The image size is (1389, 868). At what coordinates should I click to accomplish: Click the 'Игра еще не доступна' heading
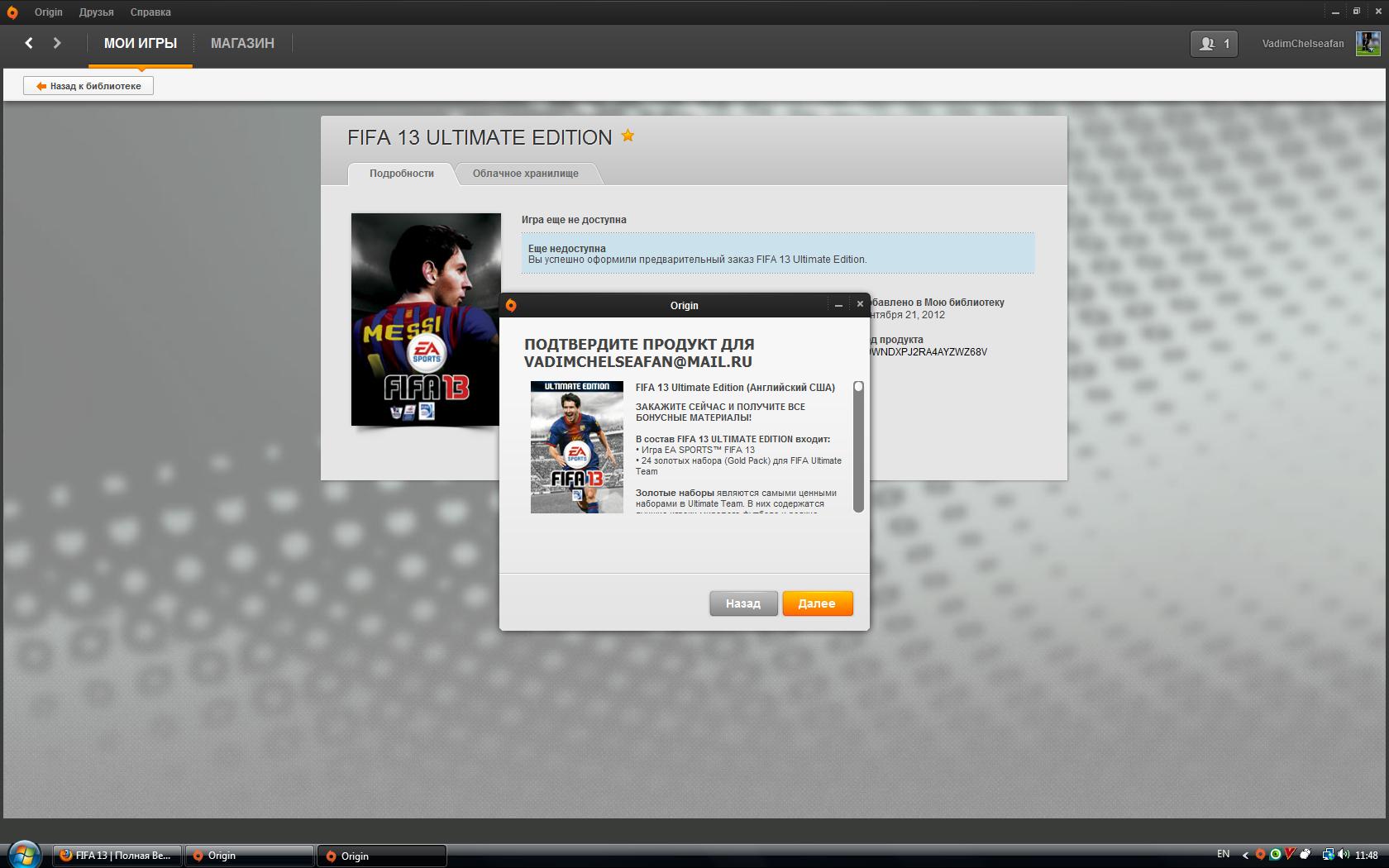click(x=574, y=220)
